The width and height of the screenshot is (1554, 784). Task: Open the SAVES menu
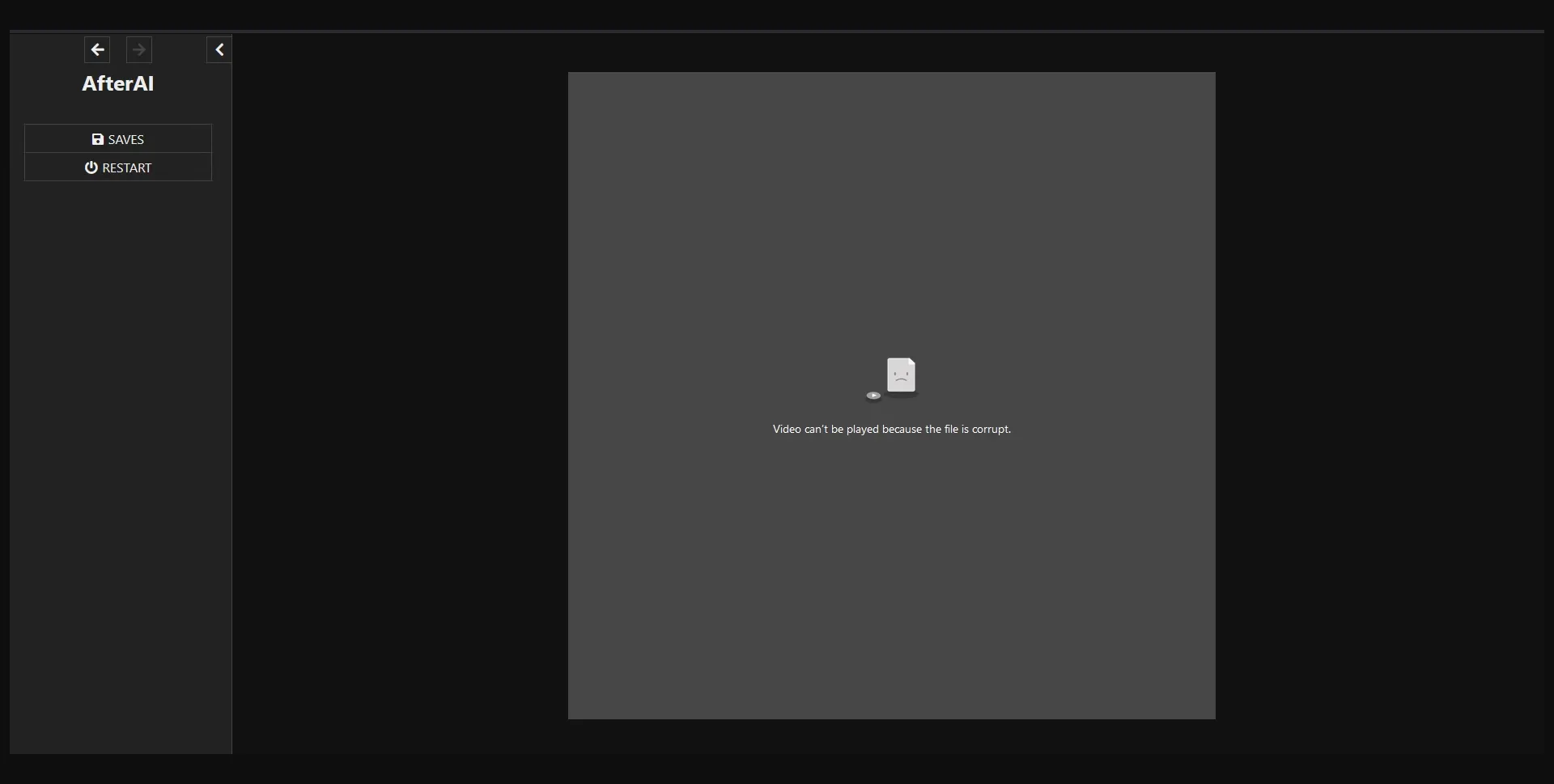point(118,139)
